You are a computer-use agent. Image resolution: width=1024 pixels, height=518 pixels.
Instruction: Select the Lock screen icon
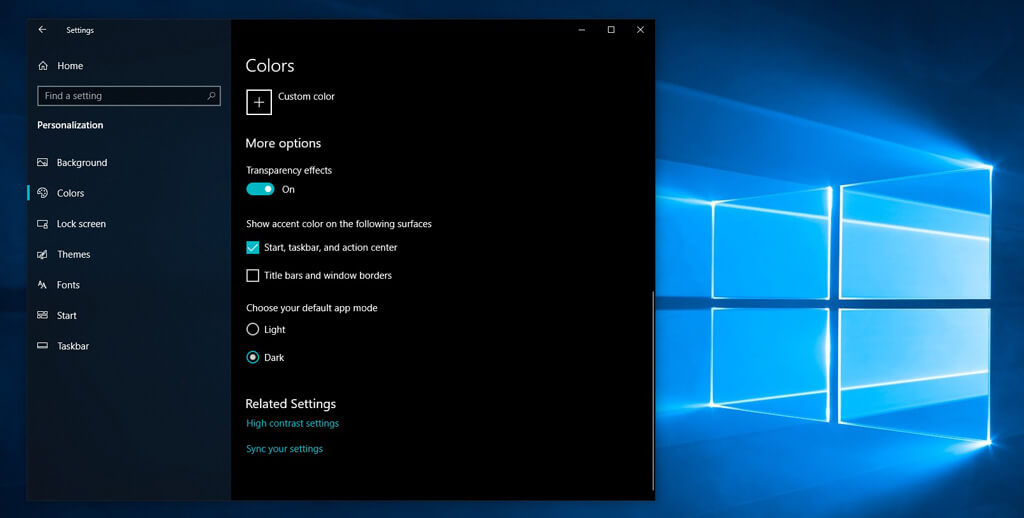(x=42, y=223)
